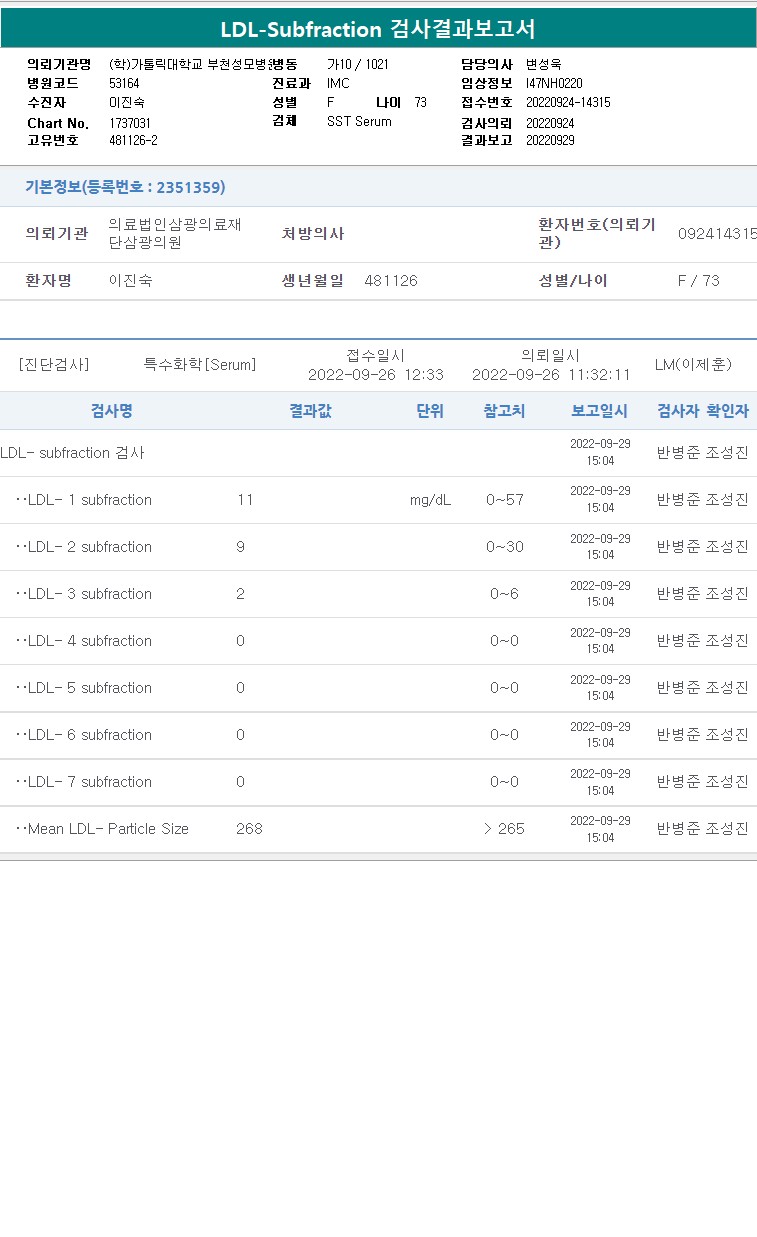
Task: Select the LDL- 2 subfraction row
Action: click(378, 547)
